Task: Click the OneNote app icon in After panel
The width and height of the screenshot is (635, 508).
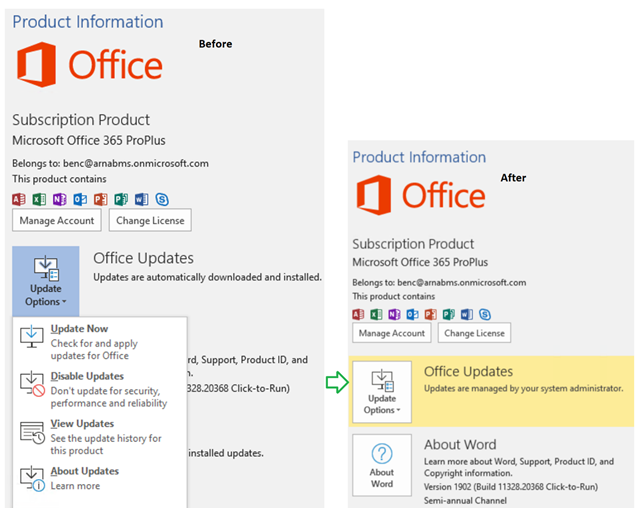Action: point(394,314)
